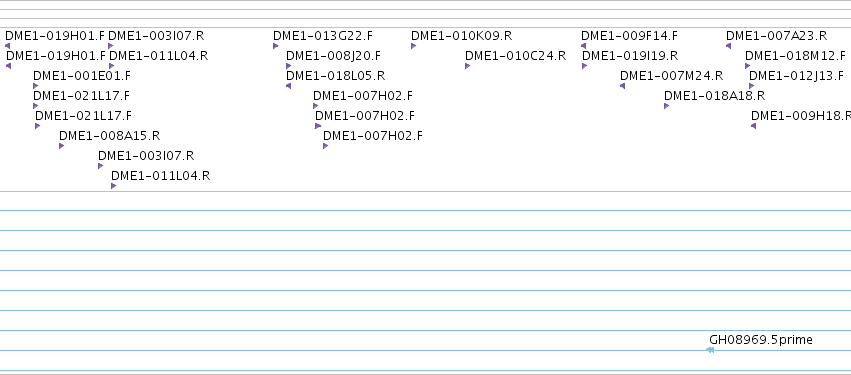Click the DME1-010C24.R feature label
851x375 pixels.
pos(516,55)
